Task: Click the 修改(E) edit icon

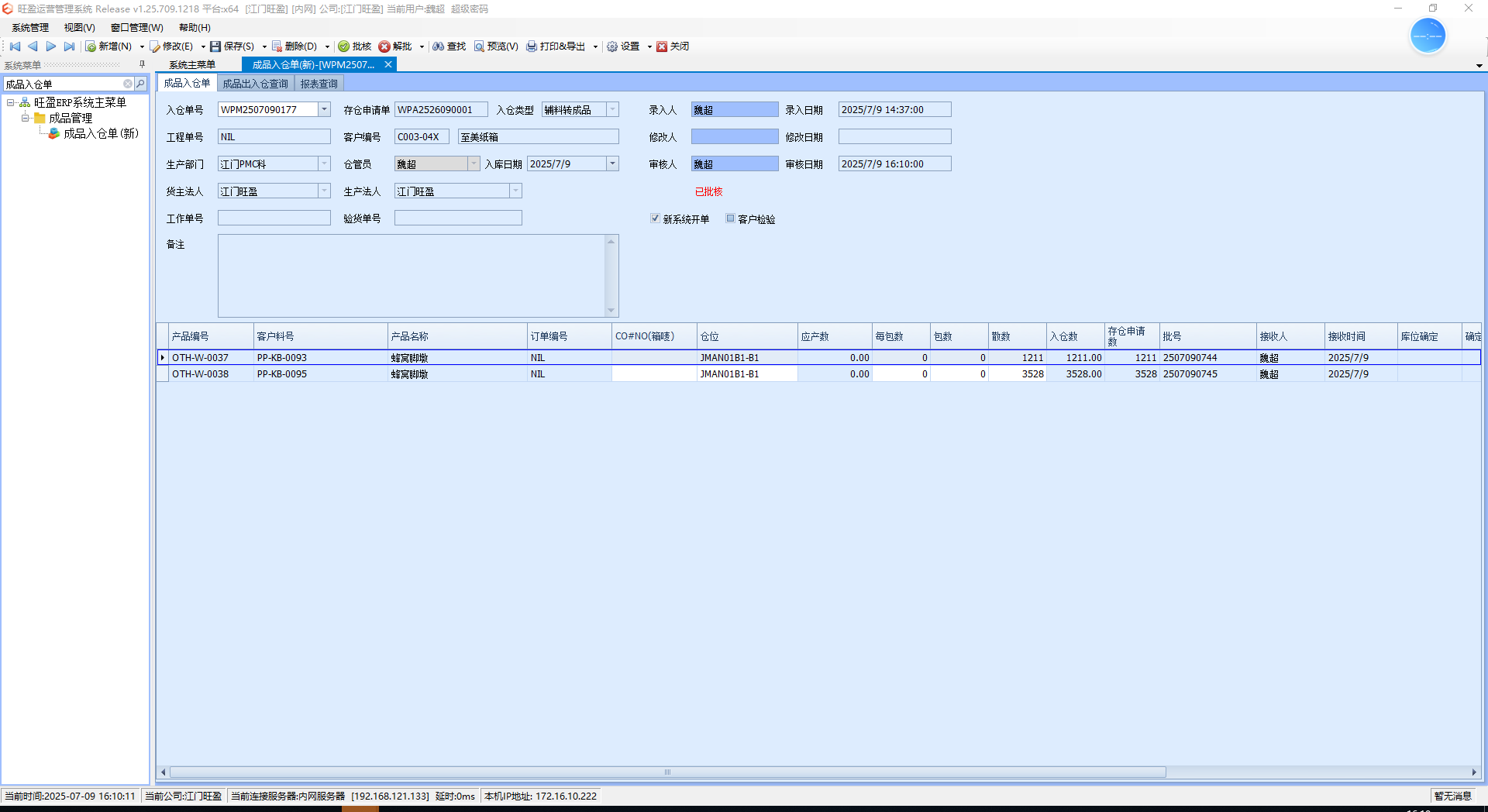Action: [x=155, y=46]
